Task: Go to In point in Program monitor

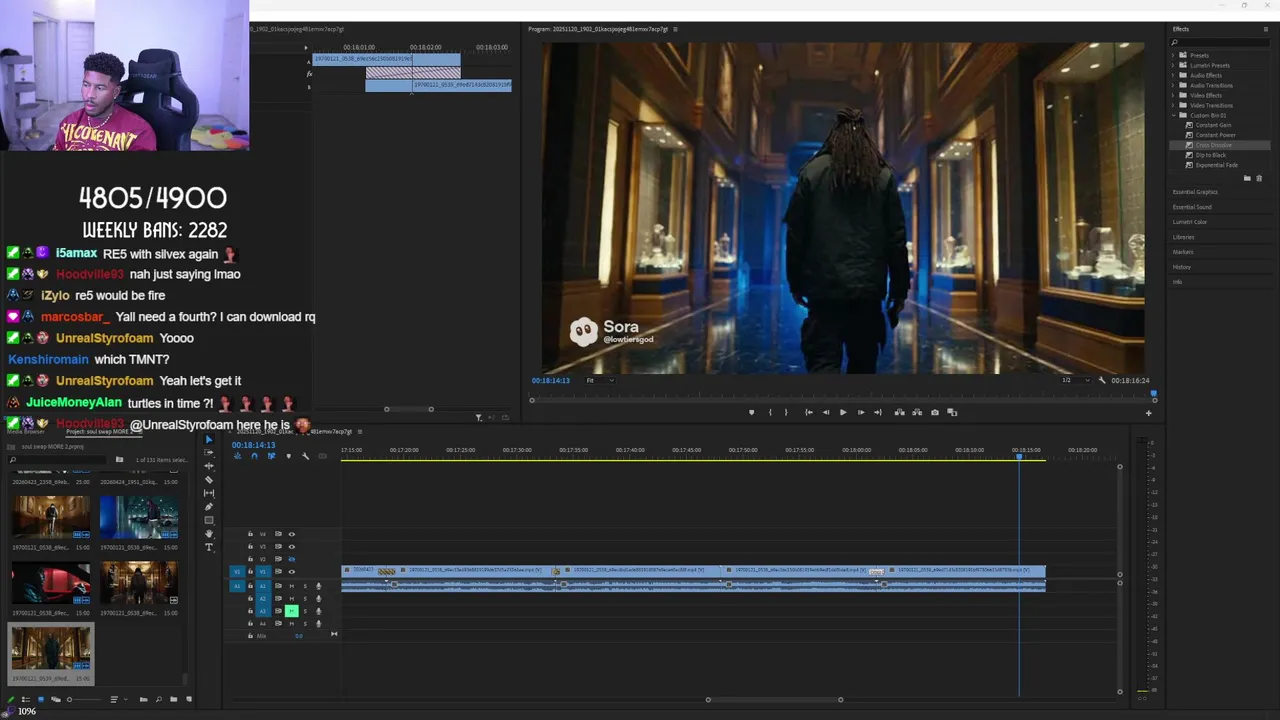Action: point(809,412)
